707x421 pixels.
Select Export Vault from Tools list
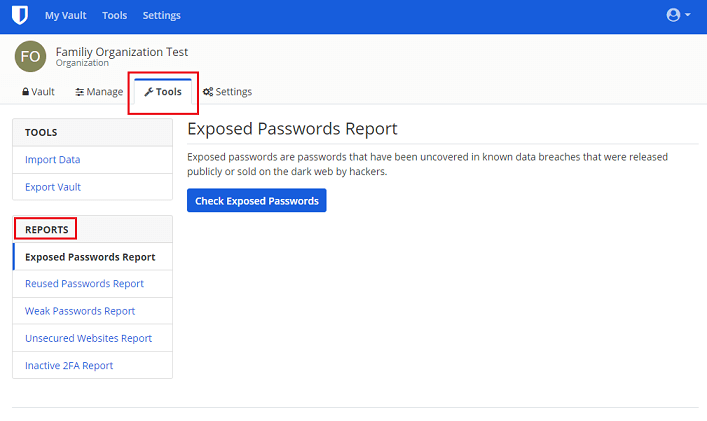pyautogui.click(x=53, y=187)
